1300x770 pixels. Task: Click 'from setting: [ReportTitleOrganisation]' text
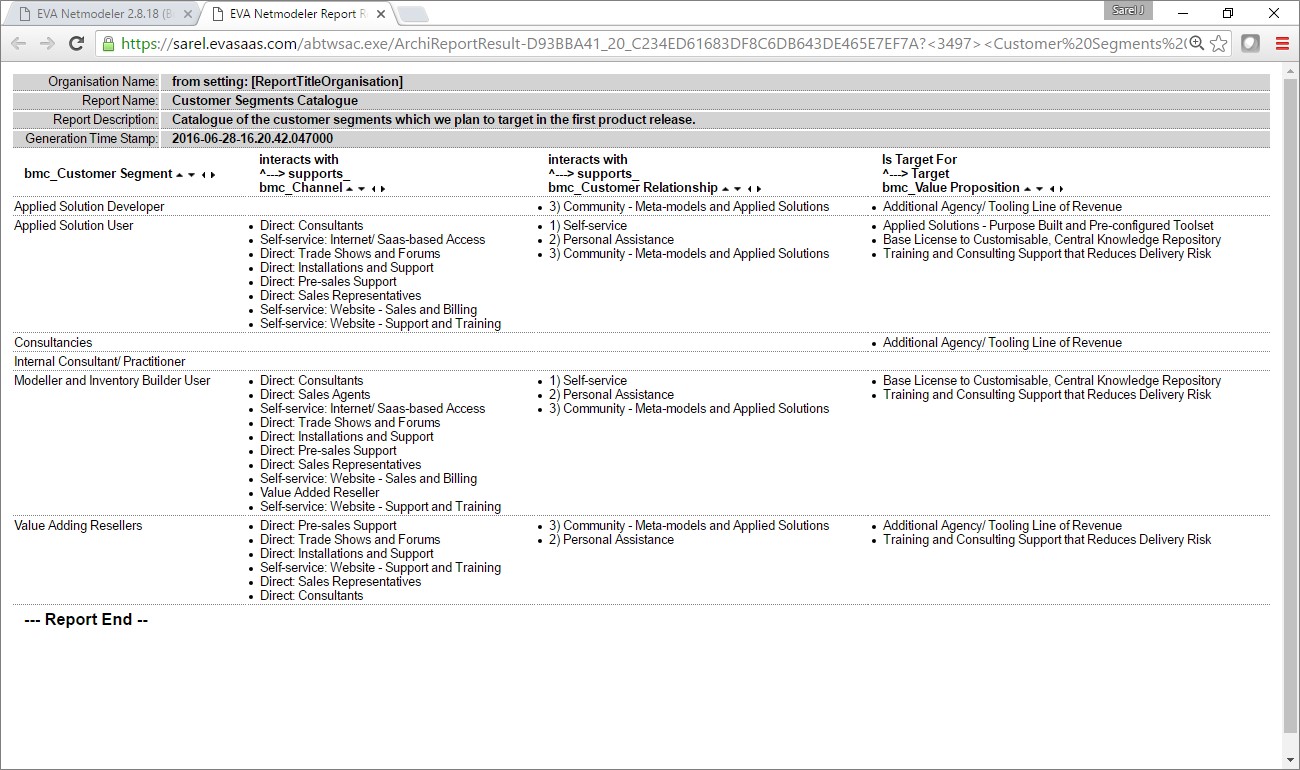pyautogui.click(x=287, y=82)
